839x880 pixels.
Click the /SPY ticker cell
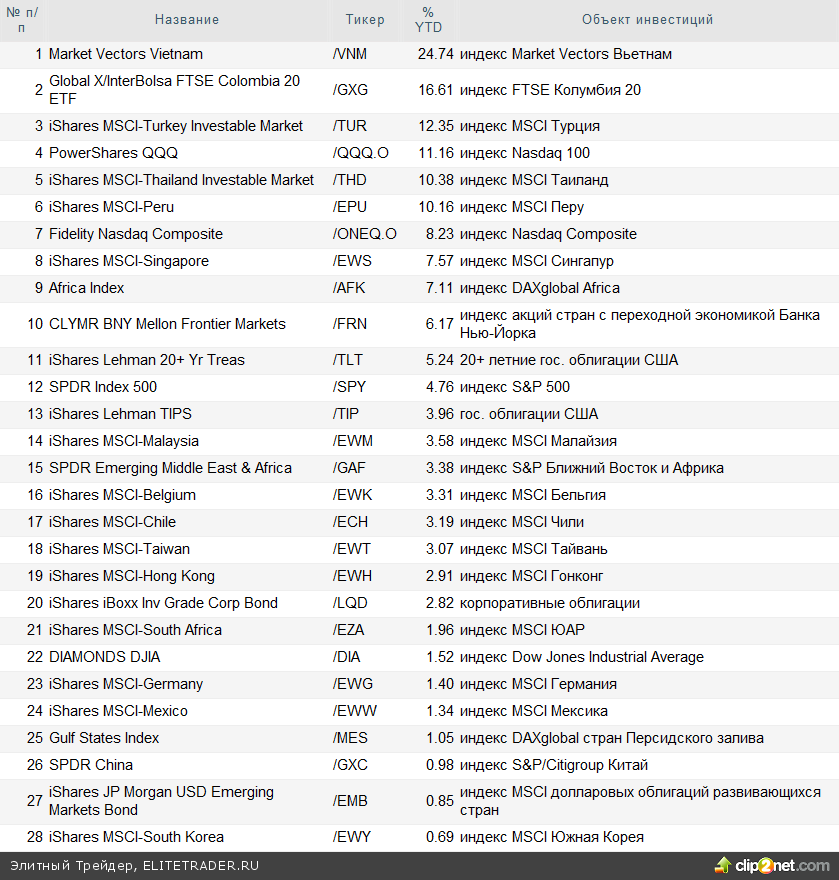point(349,387)
